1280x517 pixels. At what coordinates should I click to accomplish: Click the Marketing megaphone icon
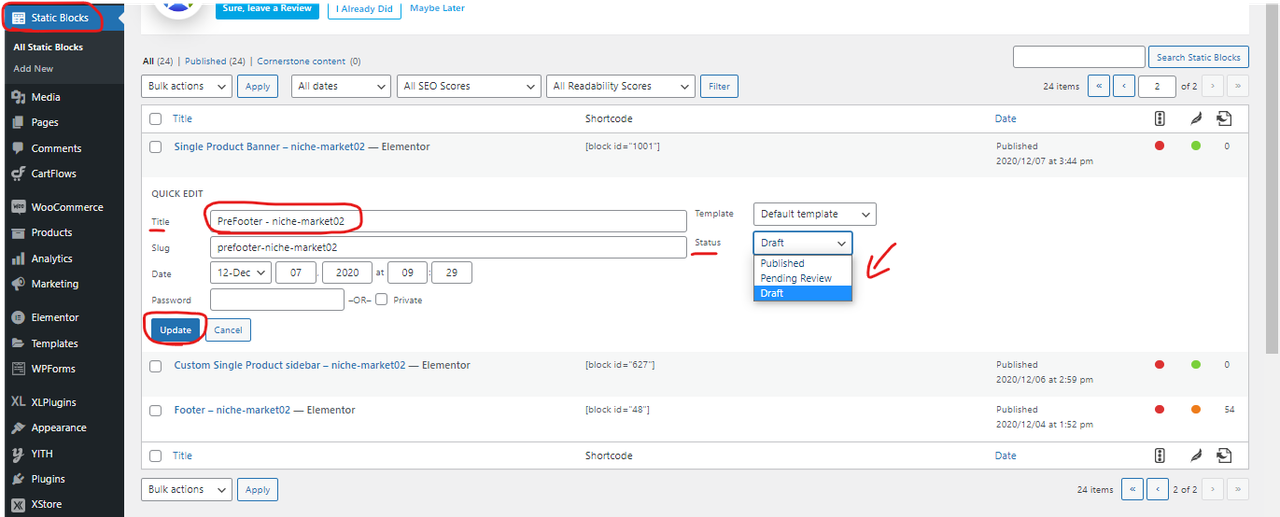coord(18,284)
